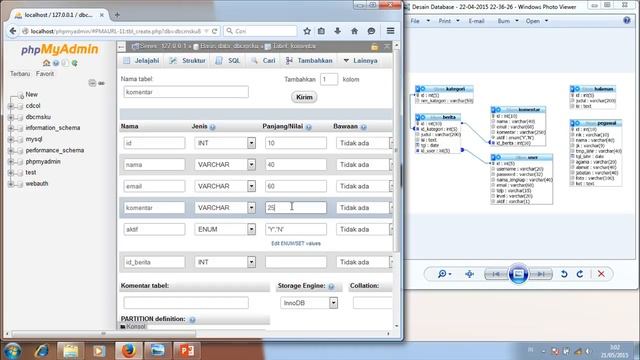Click the Favorit link in sidebar

45,74
